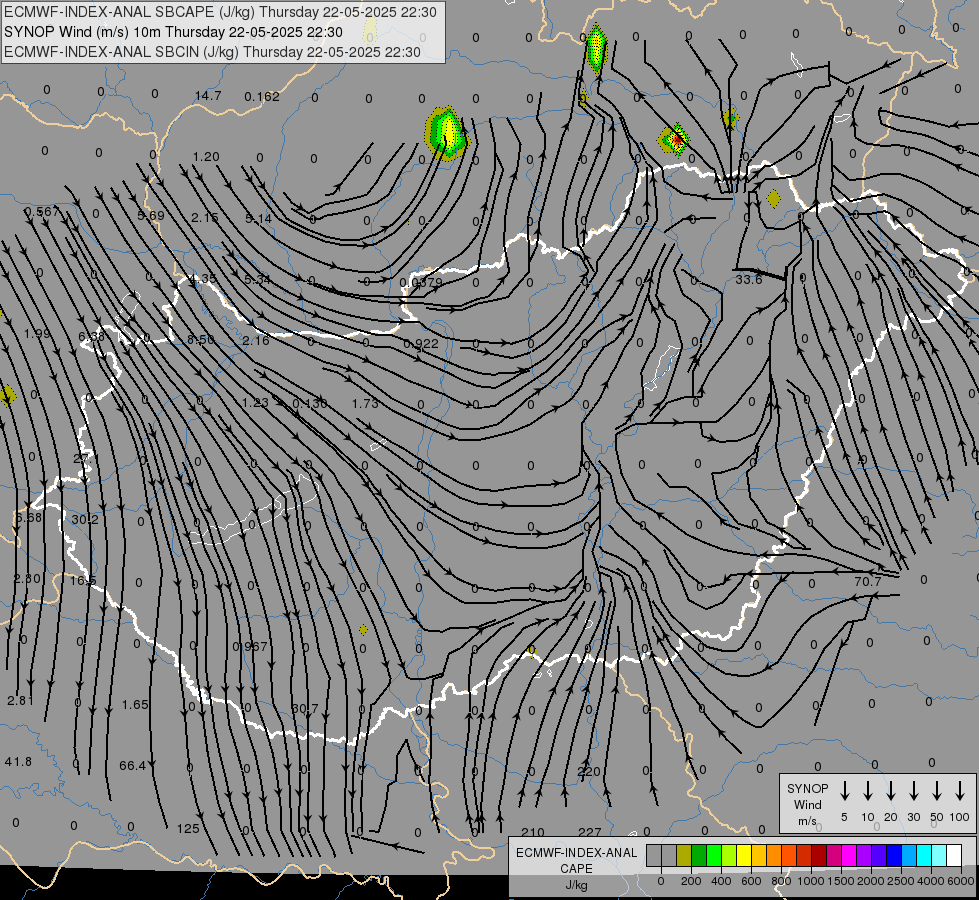This screenshot has width=979, height=900.
Task: Click the 14.7 value on the map
Action: click(x=208, y=96)
